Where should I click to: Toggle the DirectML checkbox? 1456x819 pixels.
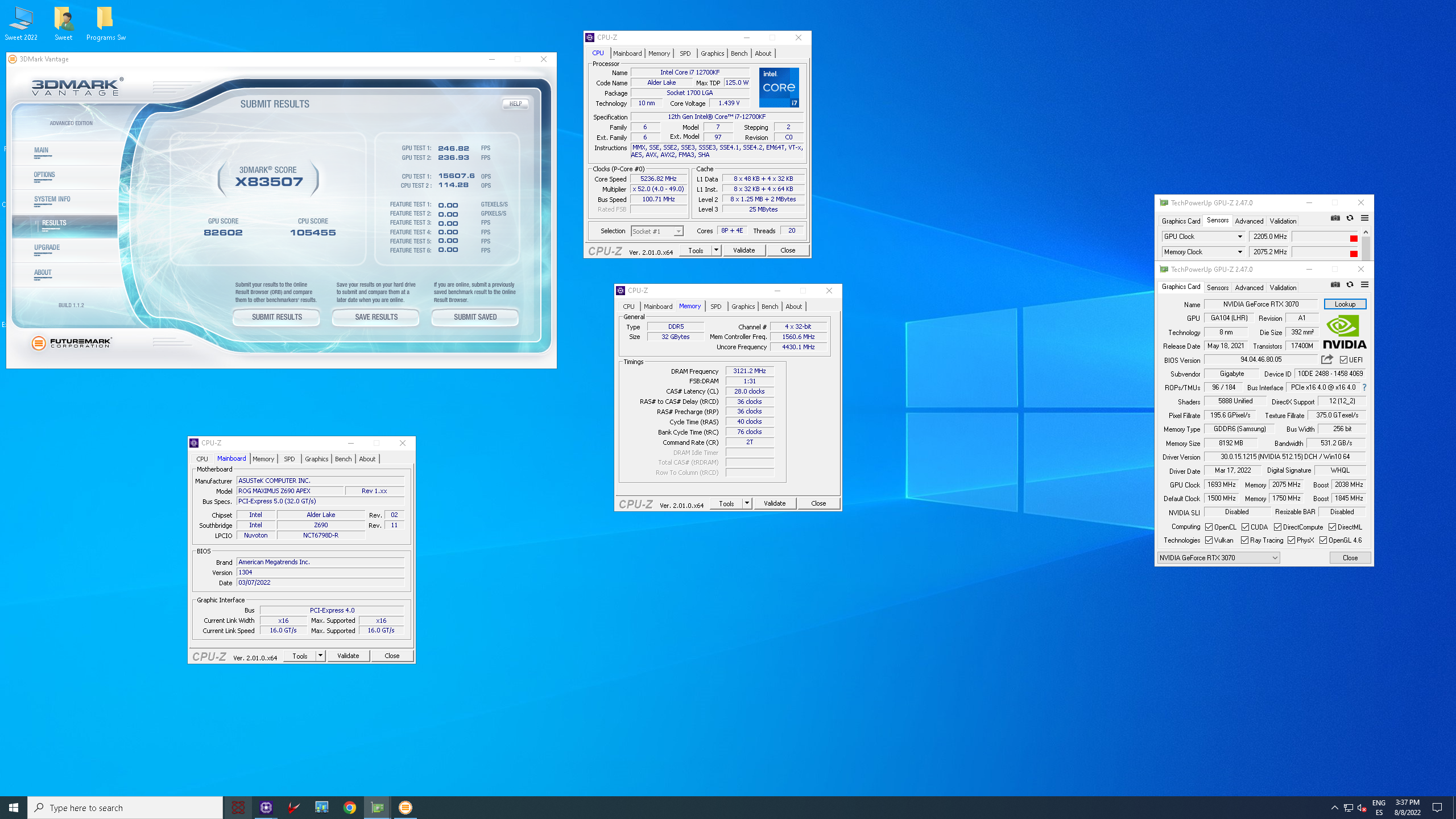[1333, 527]
